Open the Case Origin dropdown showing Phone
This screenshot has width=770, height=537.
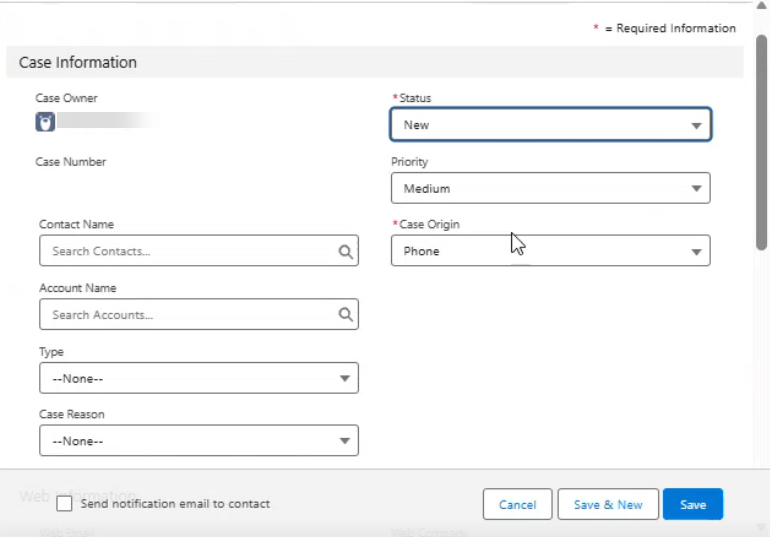coord(550,250)
